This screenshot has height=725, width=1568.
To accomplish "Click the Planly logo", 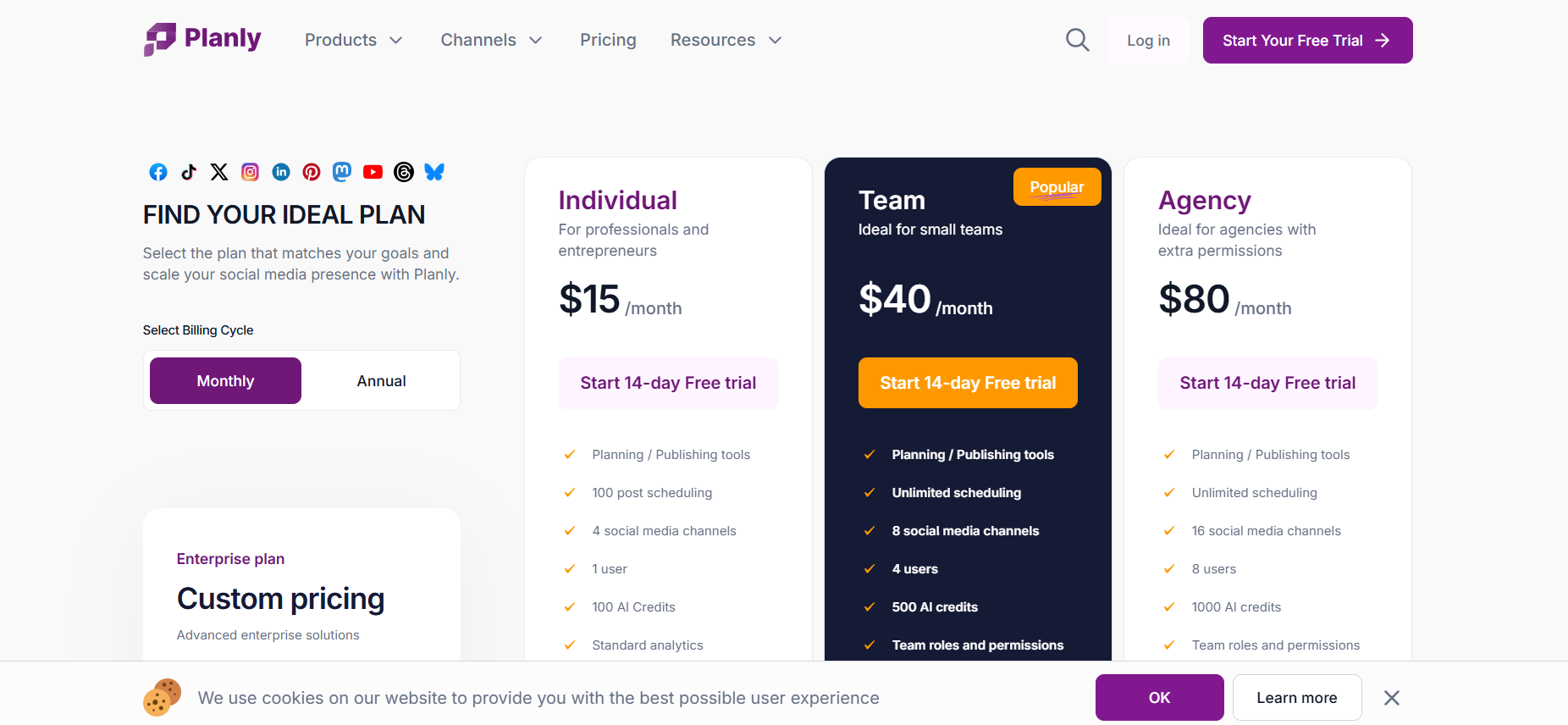I will pos(203,39).
